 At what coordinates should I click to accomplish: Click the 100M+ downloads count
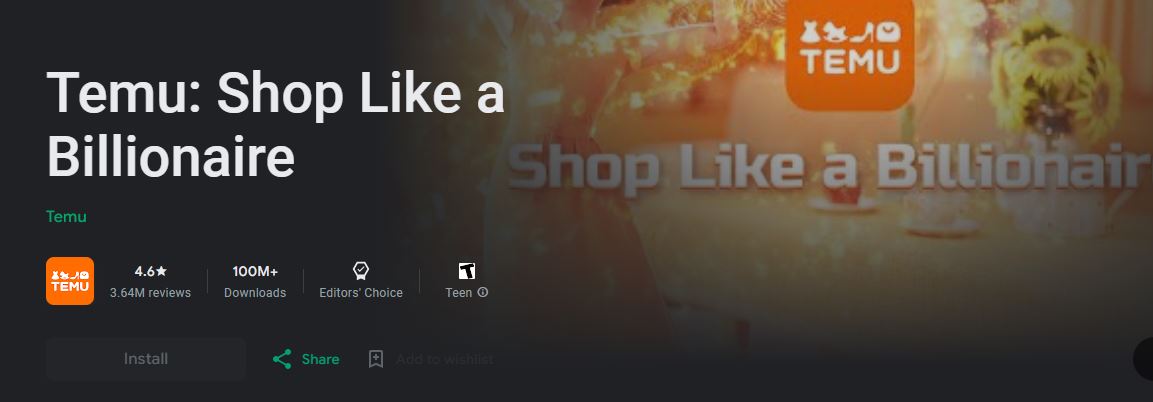coord(255,271)
